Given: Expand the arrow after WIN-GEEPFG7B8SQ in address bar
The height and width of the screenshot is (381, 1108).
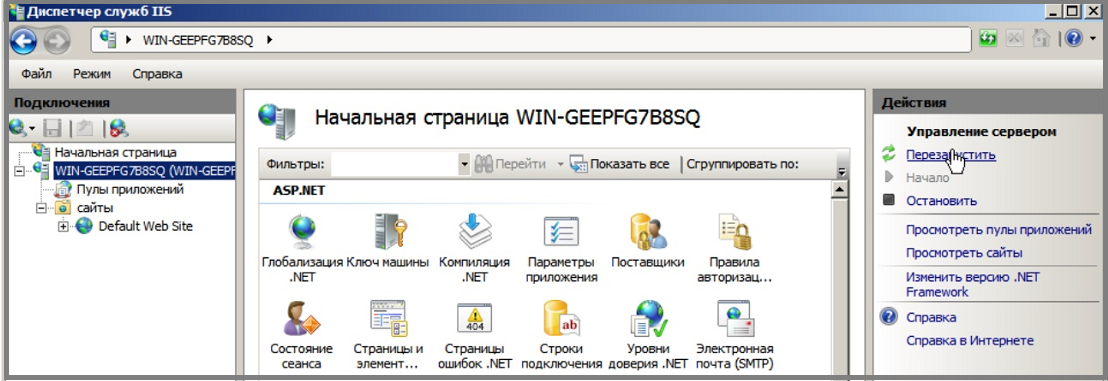Looking at the screenshot, I should [x=269, y=40].
